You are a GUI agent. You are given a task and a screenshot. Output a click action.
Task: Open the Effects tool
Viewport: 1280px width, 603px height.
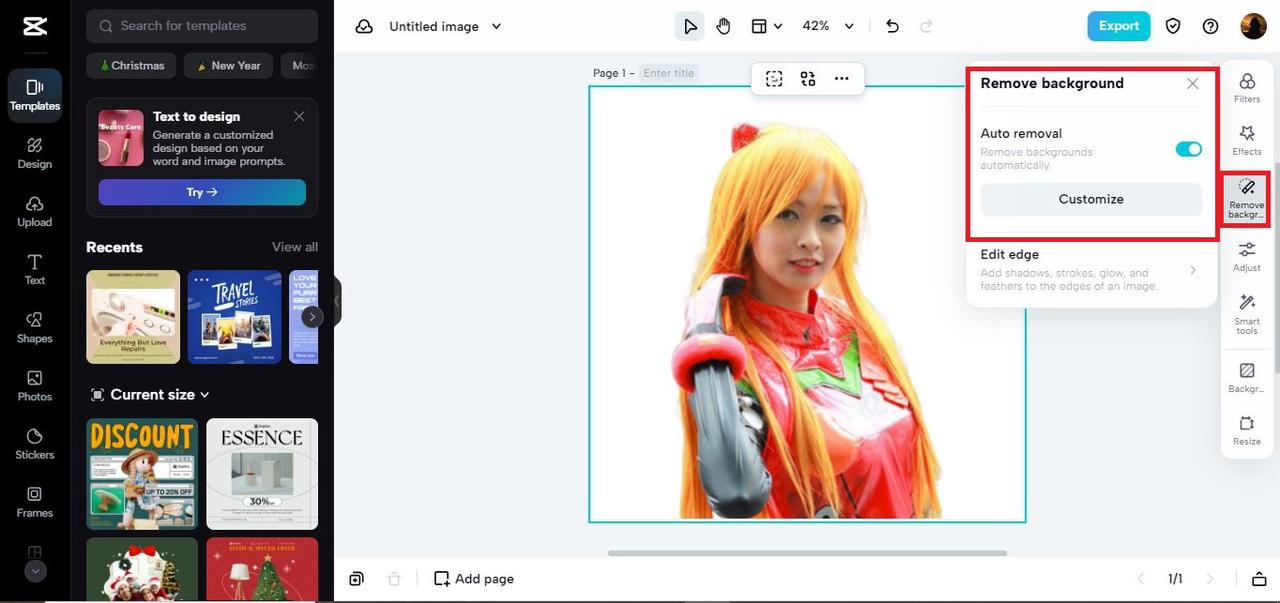(1247, 140)
